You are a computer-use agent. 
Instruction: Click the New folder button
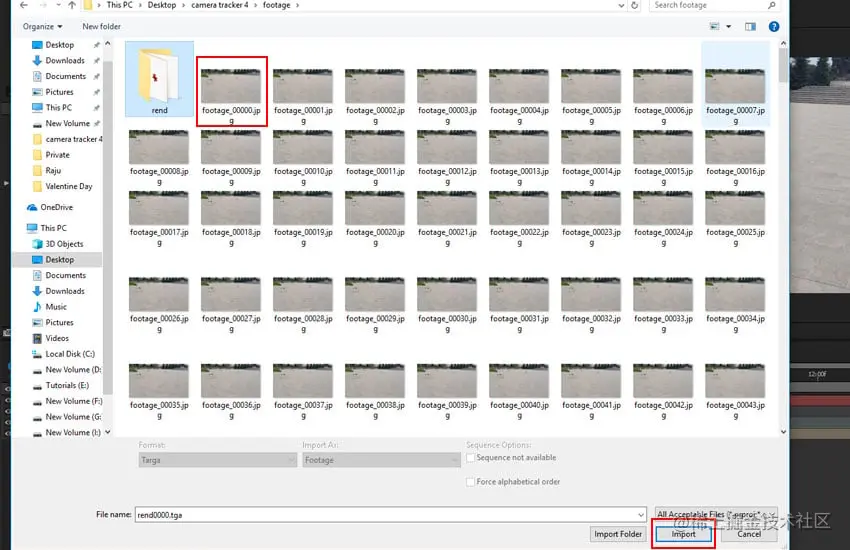point(101,27)
